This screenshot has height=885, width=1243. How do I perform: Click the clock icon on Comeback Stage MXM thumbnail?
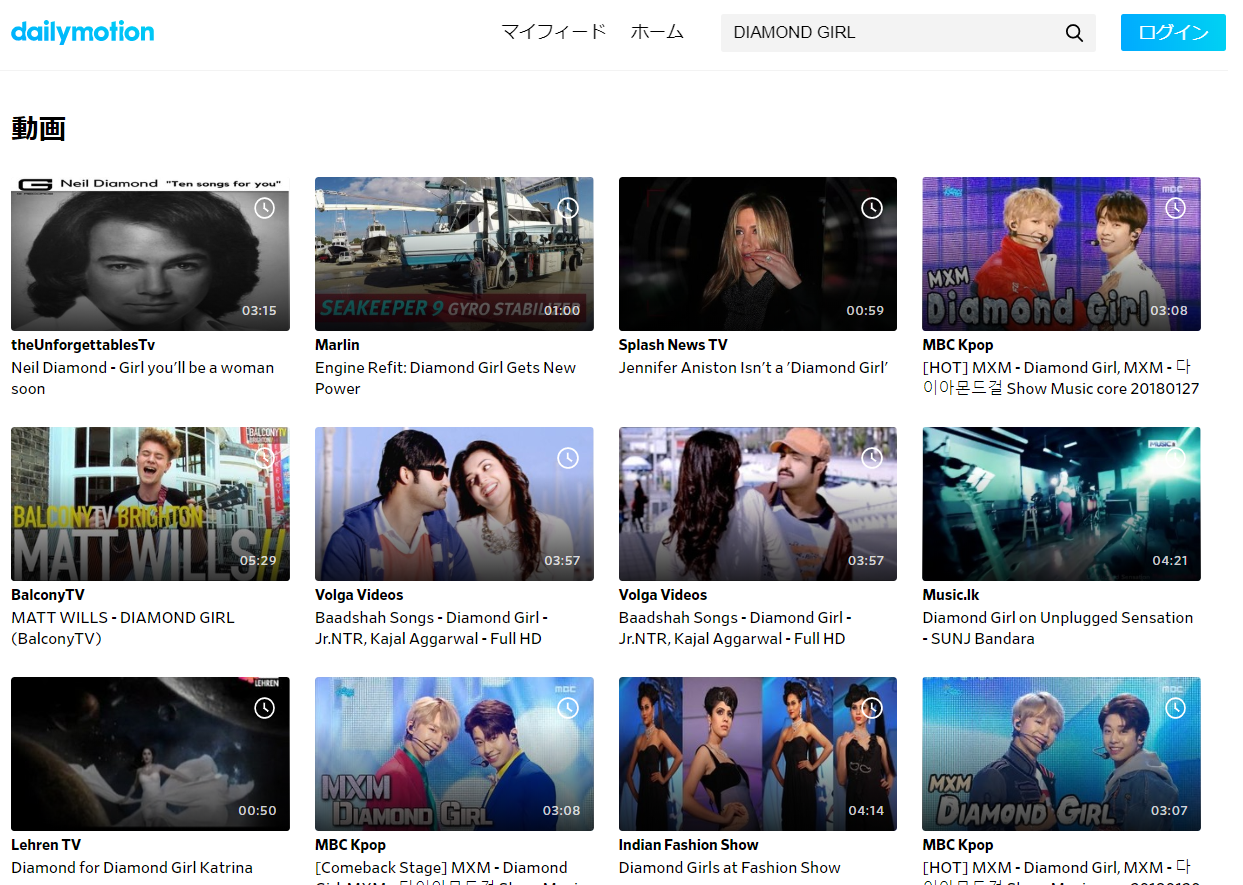pos(568,708)
